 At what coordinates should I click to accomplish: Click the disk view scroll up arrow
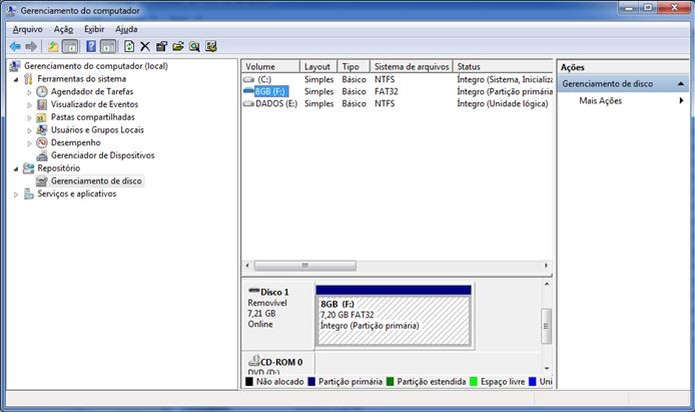pos(547,284)
